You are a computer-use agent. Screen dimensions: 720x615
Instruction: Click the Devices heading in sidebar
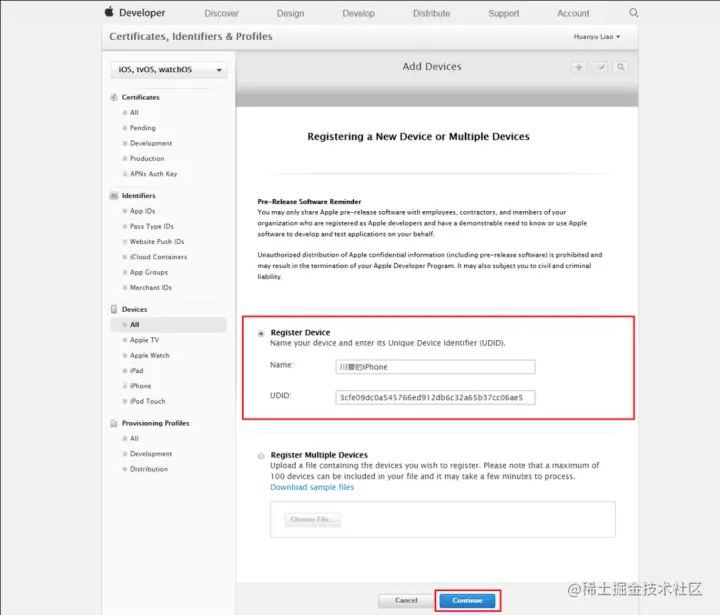[135, 310]
